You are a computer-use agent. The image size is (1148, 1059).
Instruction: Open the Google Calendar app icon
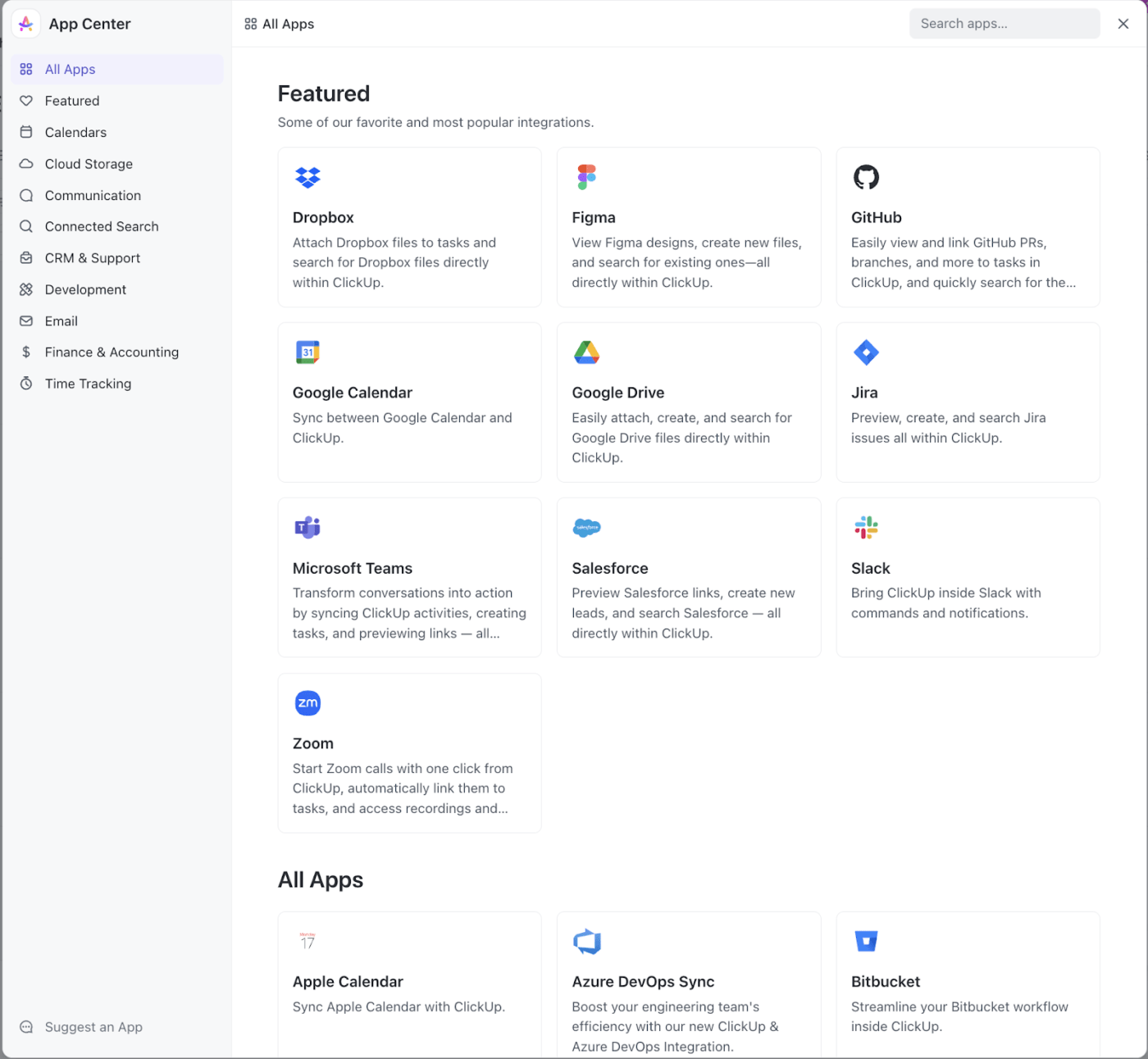[x=307, y=352]
